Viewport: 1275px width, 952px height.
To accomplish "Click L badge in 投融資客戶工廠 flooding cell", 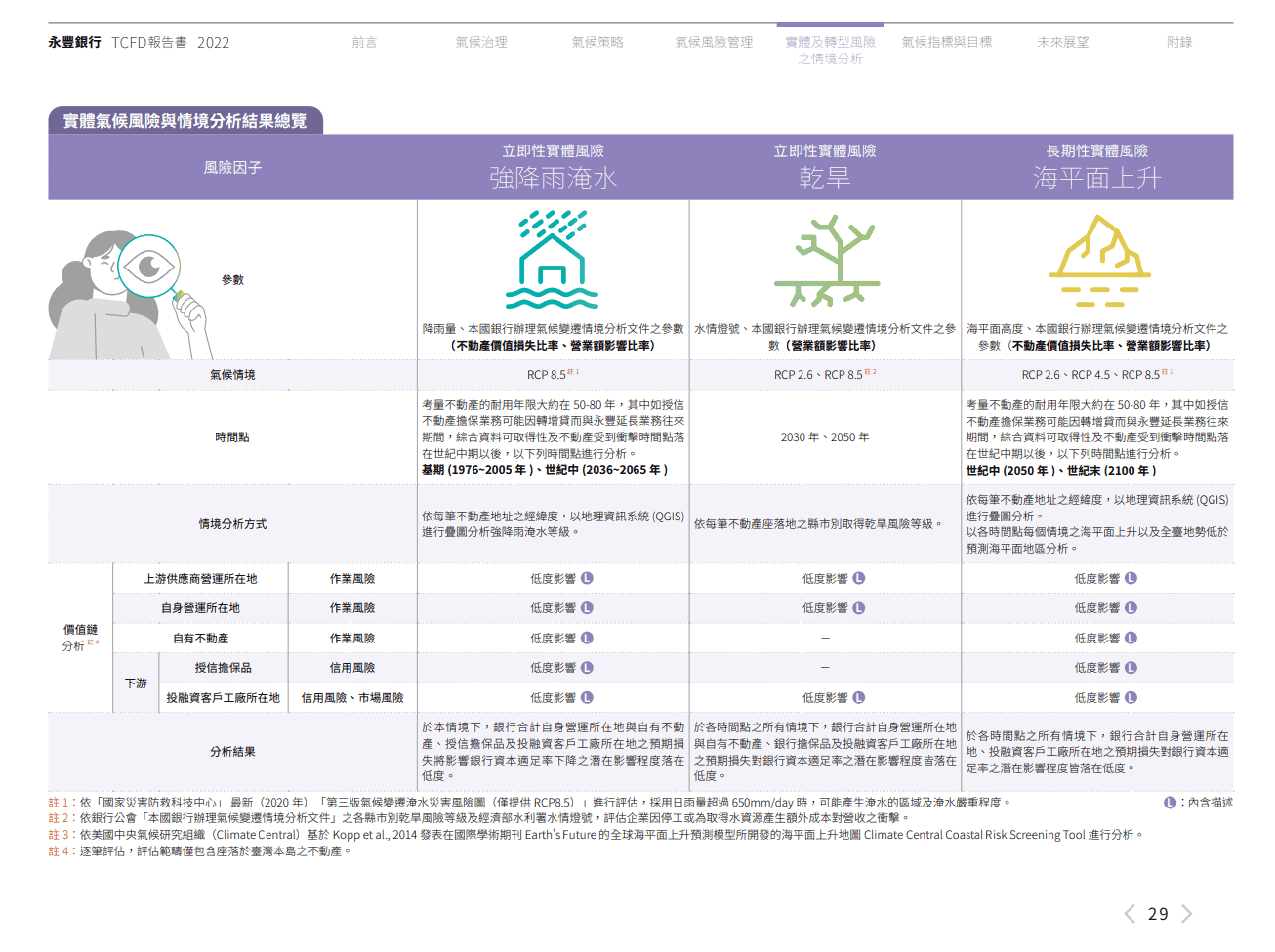I will 587,698.
